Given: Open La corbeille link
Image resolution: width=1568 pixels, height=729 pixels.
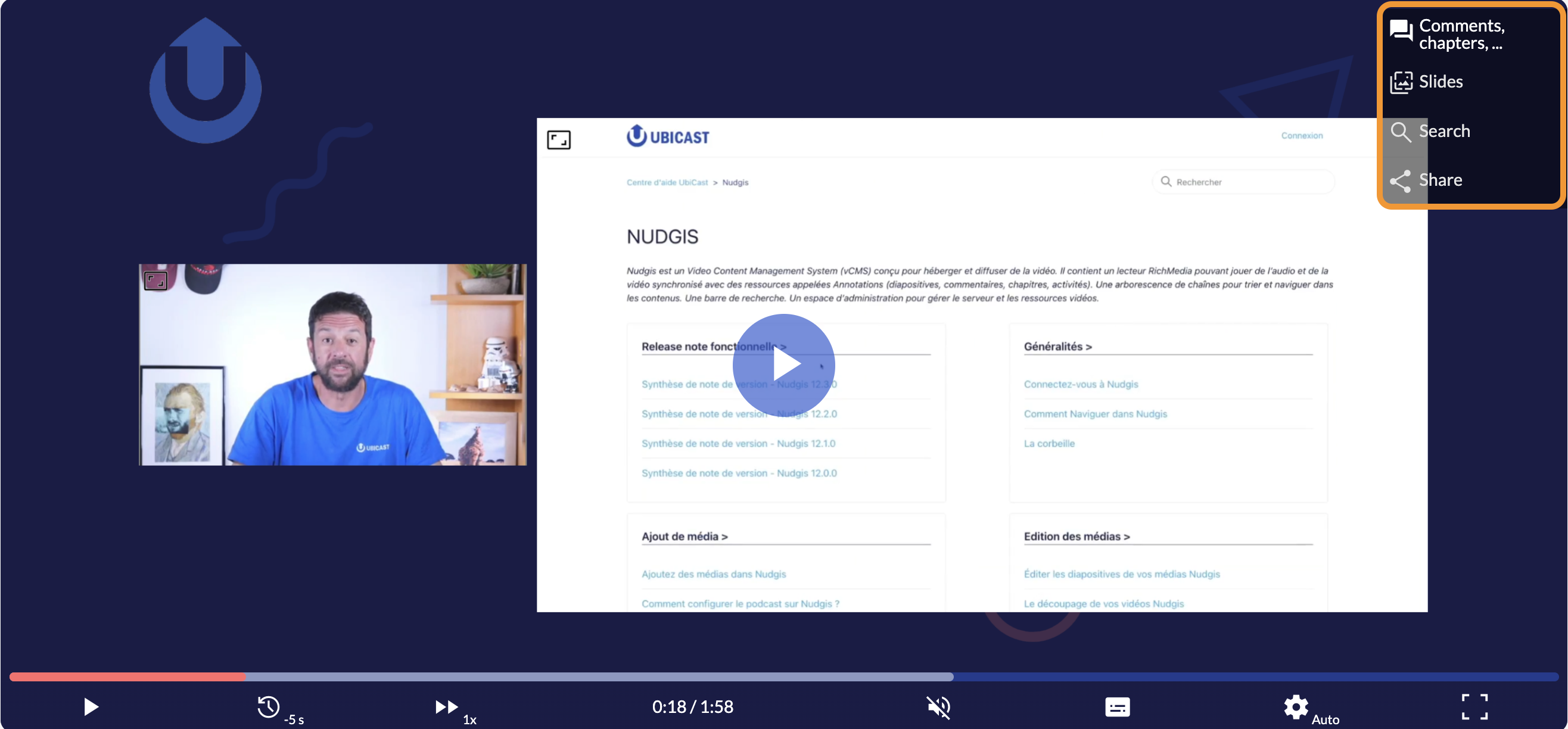Looking at the screenshot, I should point(1049,444).
